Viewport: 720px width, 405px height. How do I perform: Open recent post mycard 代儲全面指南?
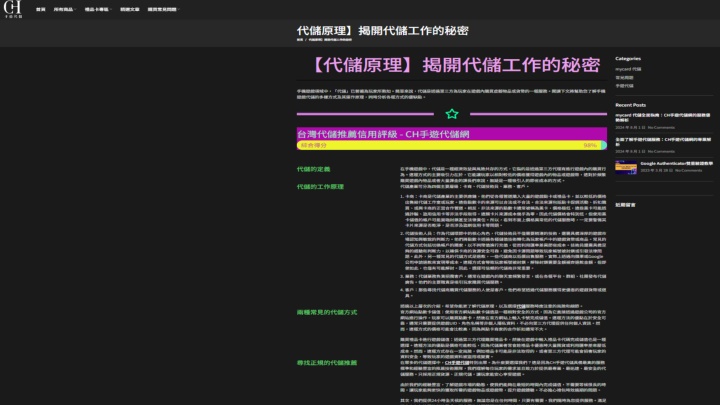point(663,117)
